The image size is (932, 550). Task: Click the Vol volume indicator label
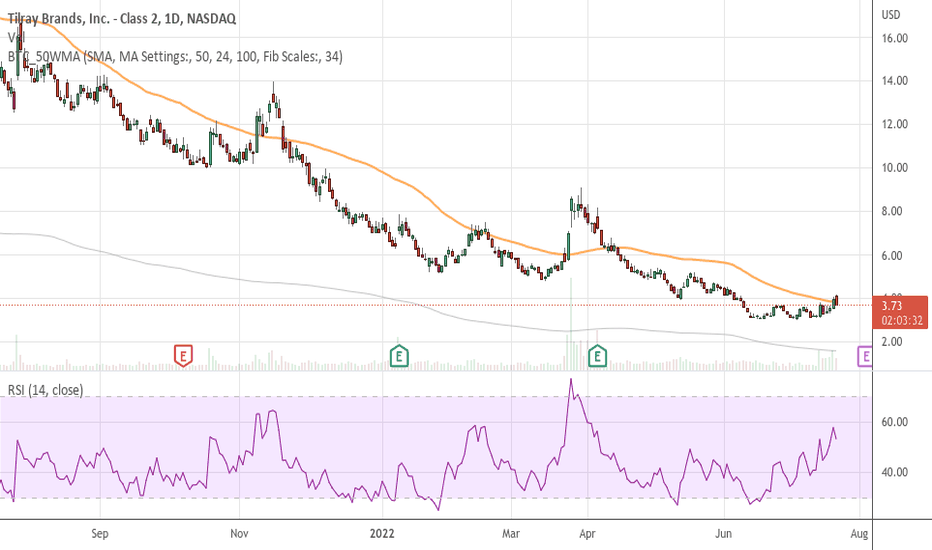[15, 37]
